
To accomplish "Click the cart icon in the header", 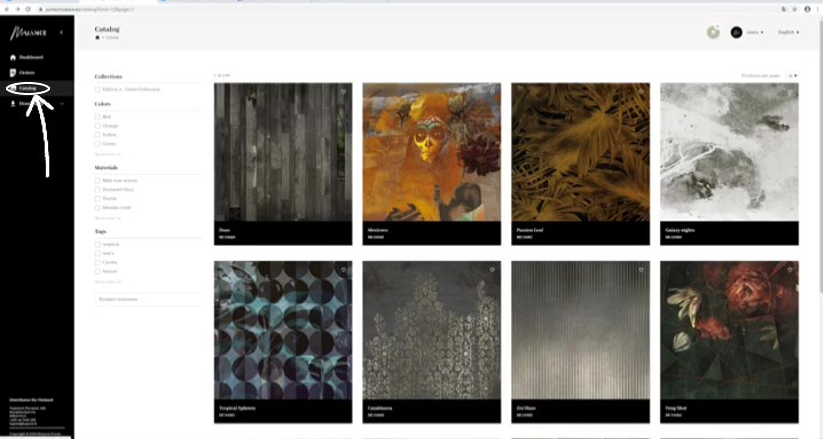I will point(713,32).
